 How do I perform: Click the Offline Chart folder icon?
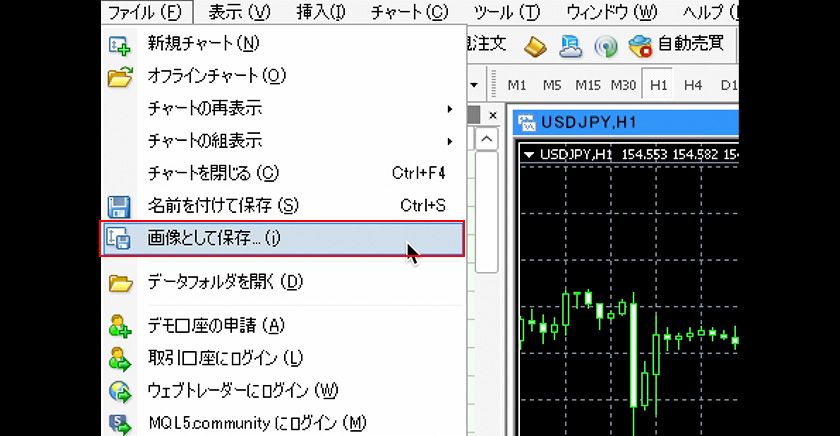[x=119, y=76]
